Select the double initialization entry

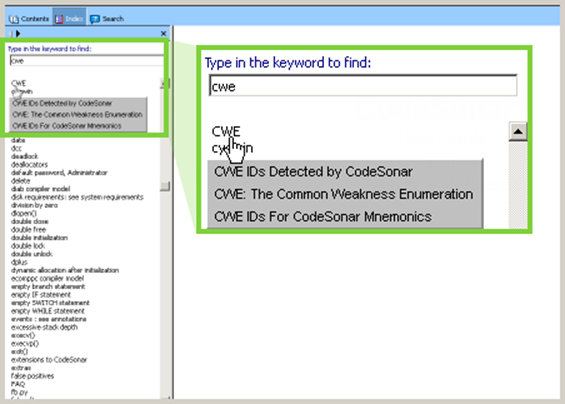point(39,237)
